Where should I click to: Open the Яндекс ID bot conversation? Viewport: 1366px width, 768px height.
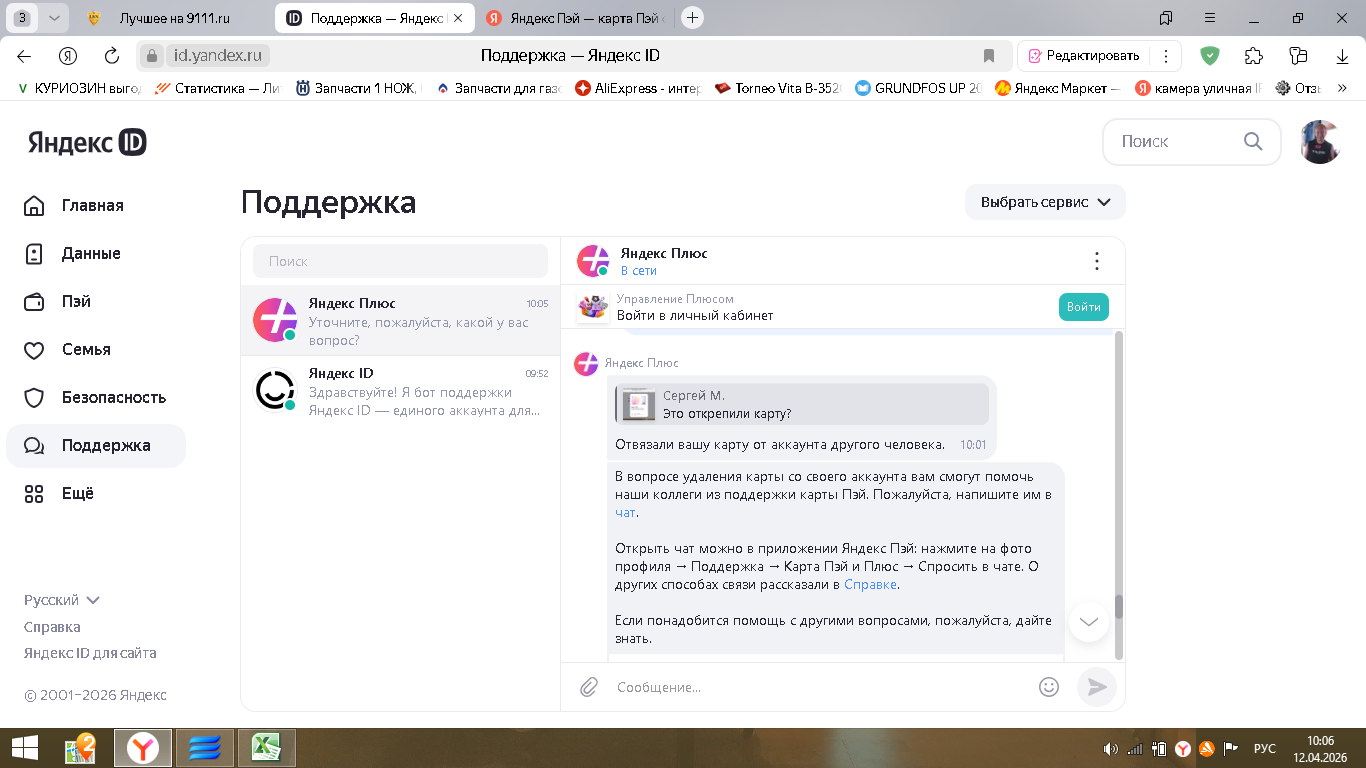click(400, 391)
